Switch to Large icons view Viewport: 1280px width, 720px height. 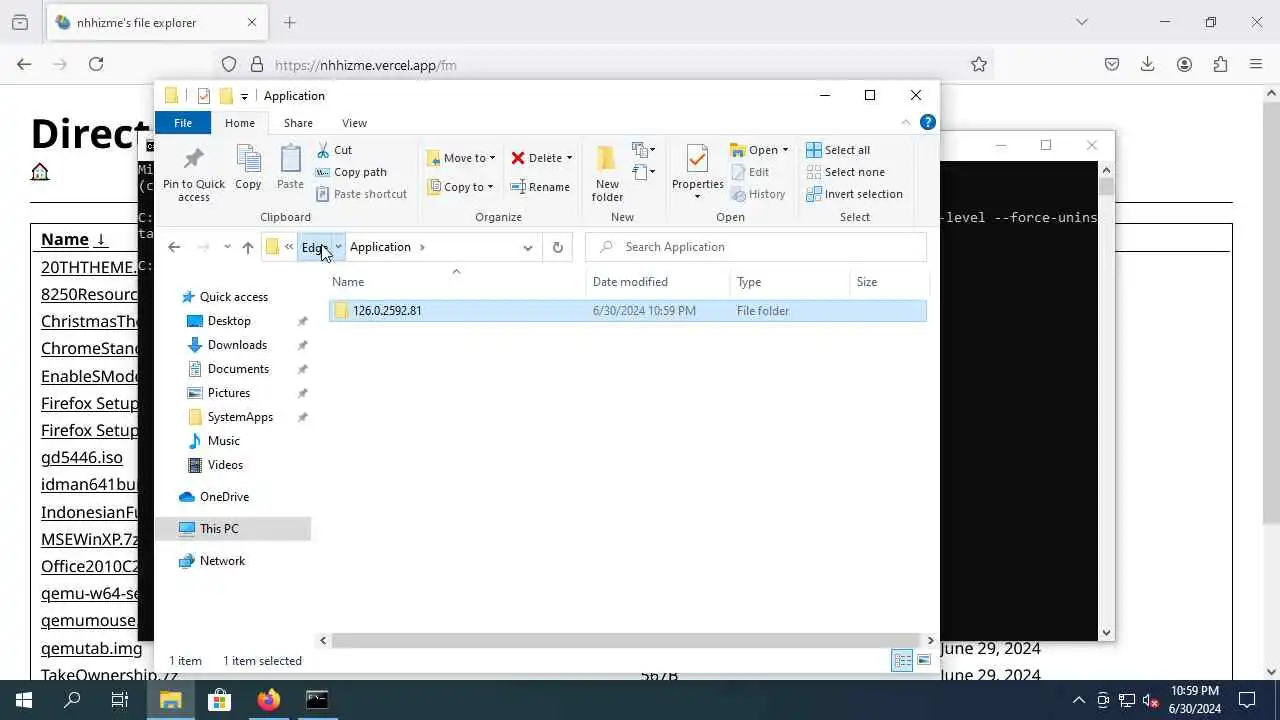tap(924, 660)
